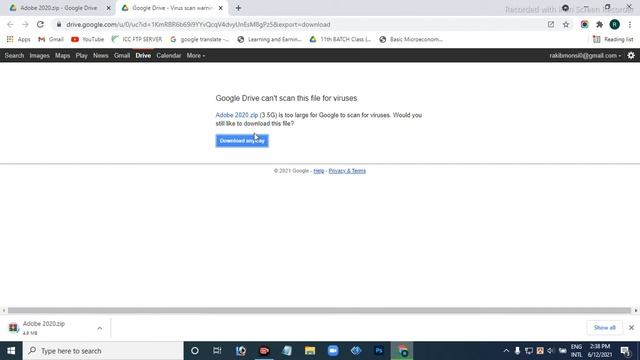
Task: Open the Reading list
Action: coord(613,39)
